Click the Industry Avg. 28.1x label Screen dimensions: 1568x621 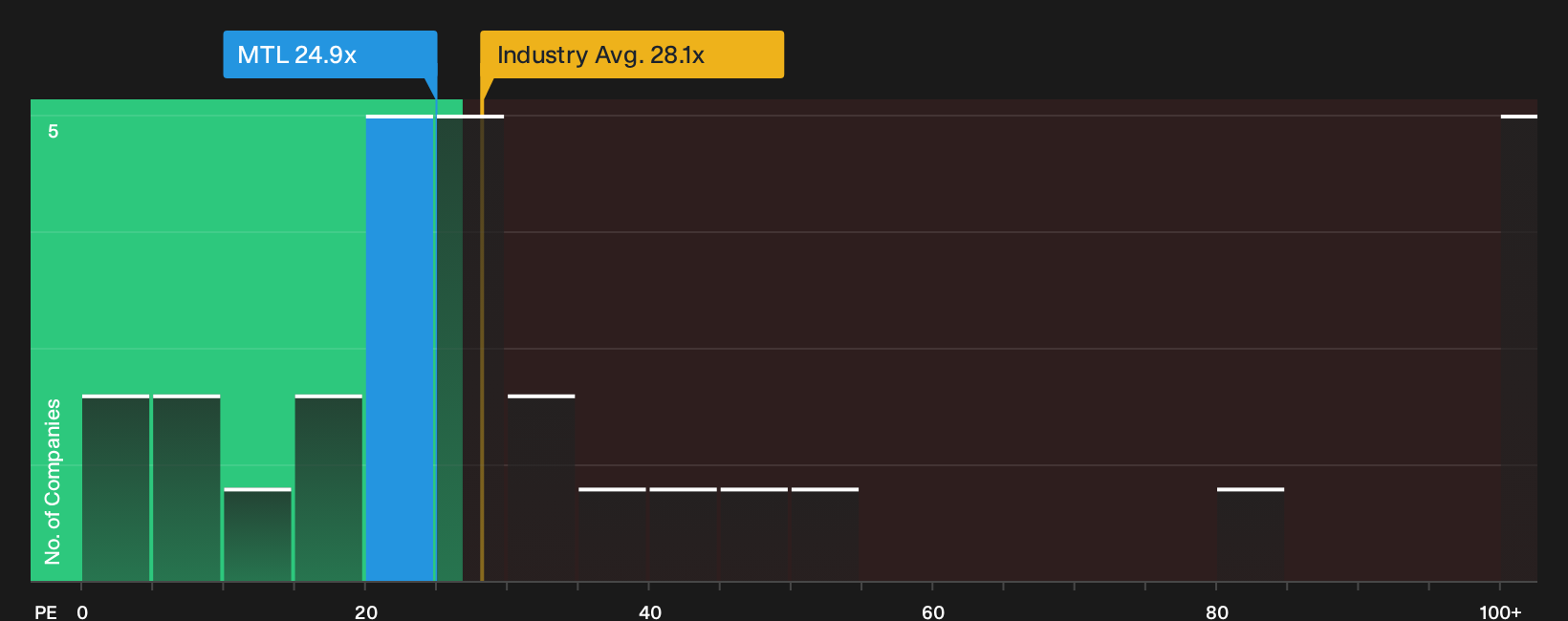tap(632, 54)
